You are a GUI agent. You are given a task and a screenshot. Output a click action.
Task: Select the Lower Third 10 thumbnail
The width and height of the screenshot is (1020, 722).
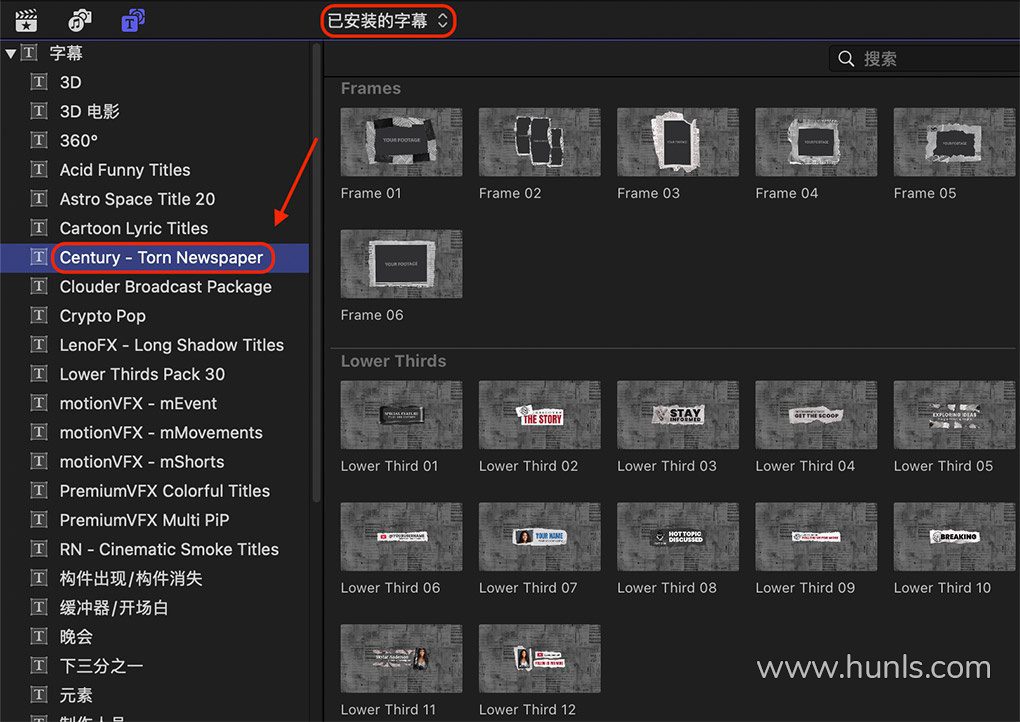pyautogui.click(x=954, y=537)
